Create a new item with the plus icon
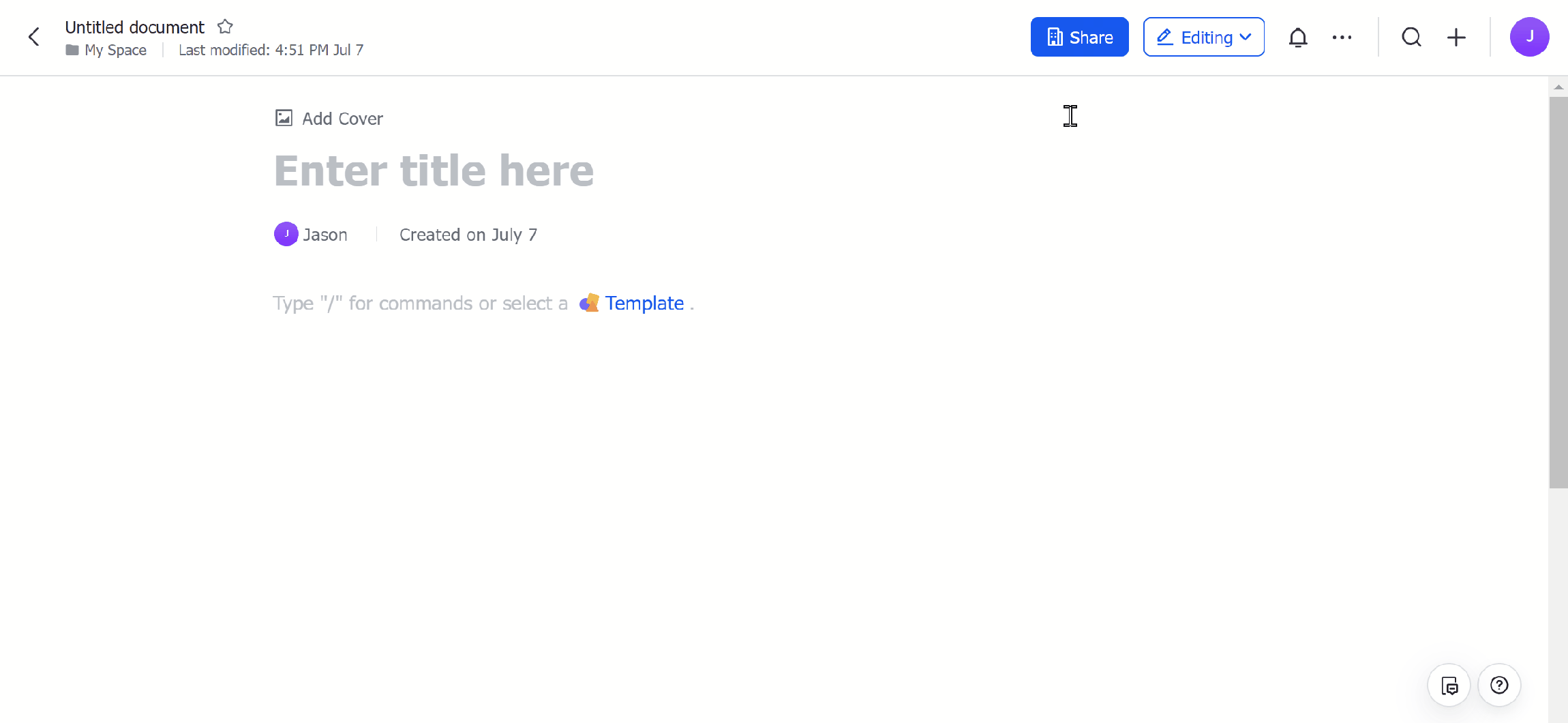The width and height of the screenshot is (1568, 723). pyautogui.click(x=1456, y=37)
